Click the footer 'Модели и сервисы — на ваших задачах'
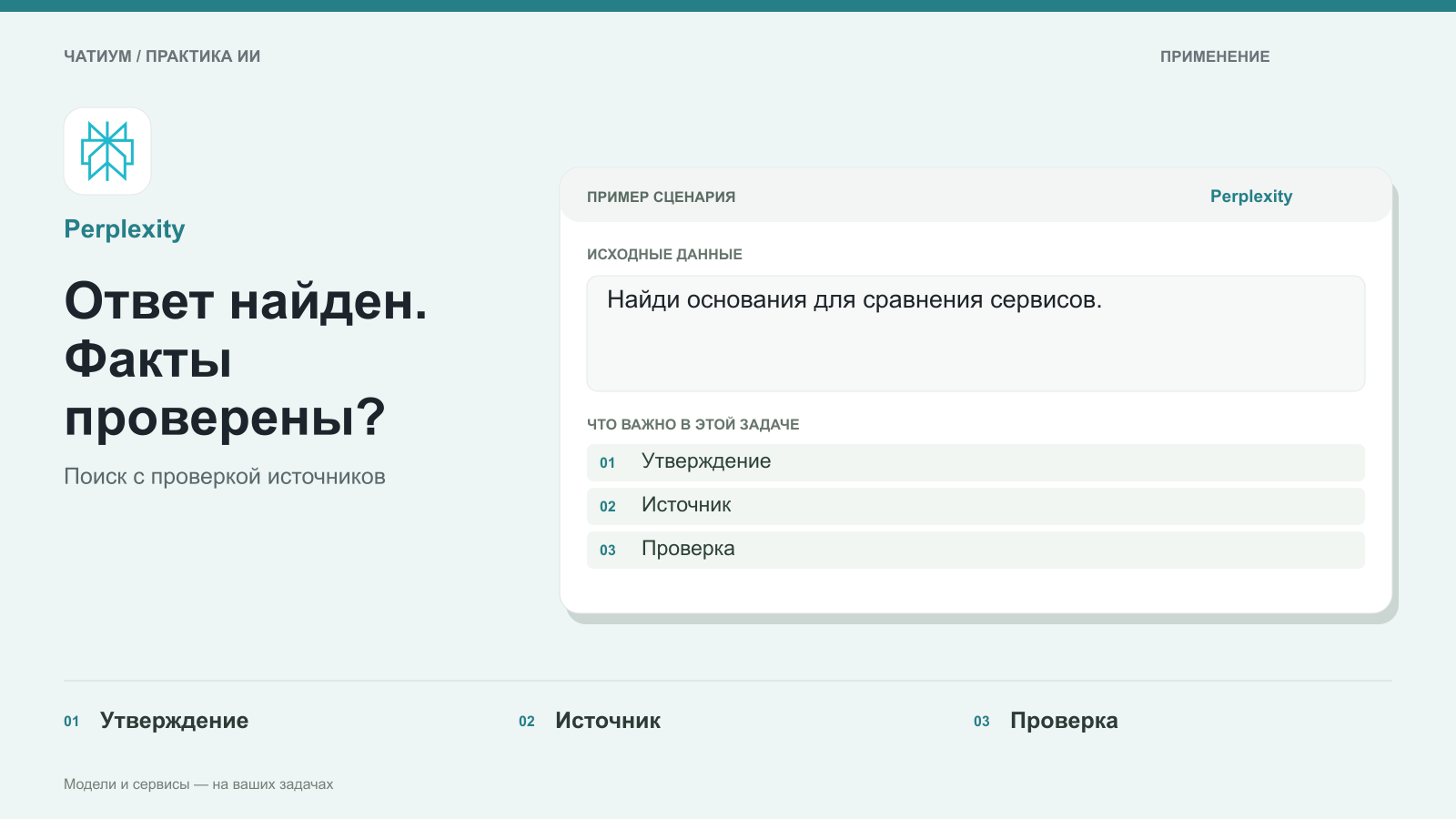 pyautogui.click(x=198, y=784)
